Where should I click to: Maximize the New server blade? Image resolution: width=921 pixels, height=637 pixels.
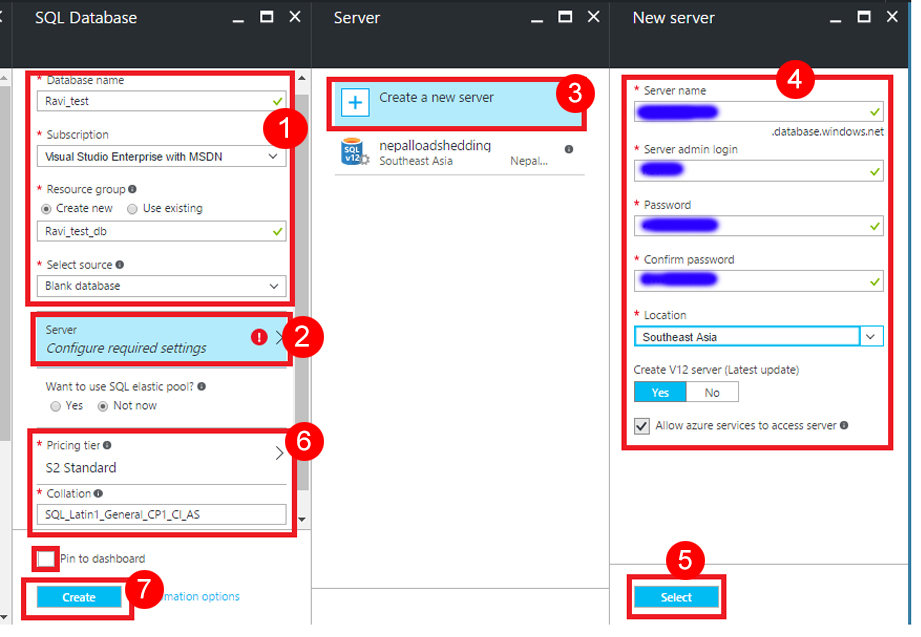click(x=864, y=17)
